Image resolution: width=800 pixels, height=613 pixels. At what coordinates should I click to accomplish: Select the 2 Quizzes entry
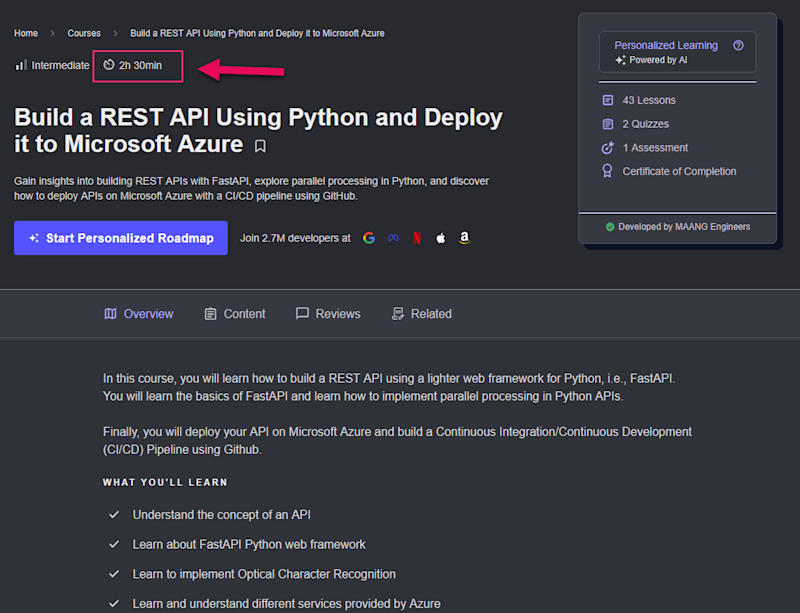tap(647, 124)
